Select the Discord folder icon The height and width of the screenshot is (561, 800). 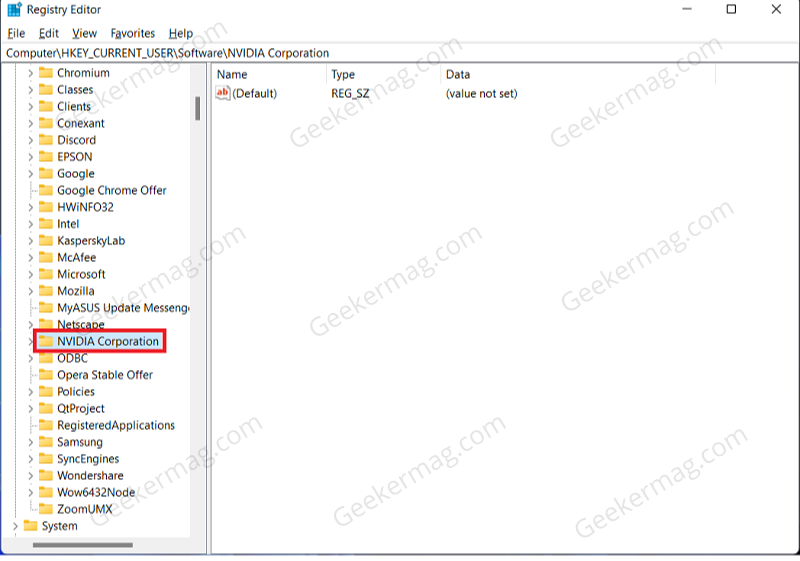pos(46,140)
